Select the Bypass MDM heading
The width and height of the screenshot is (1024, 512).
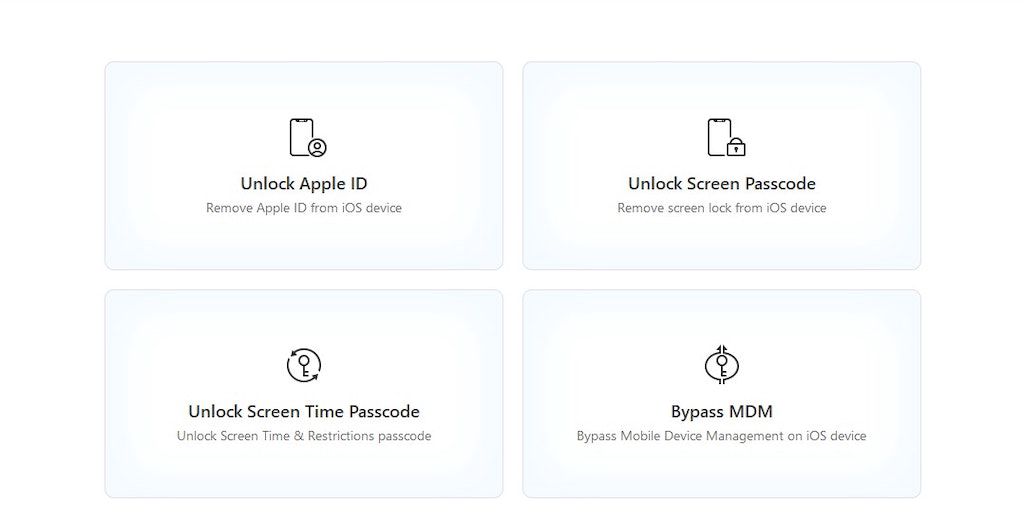click(721, 412)
